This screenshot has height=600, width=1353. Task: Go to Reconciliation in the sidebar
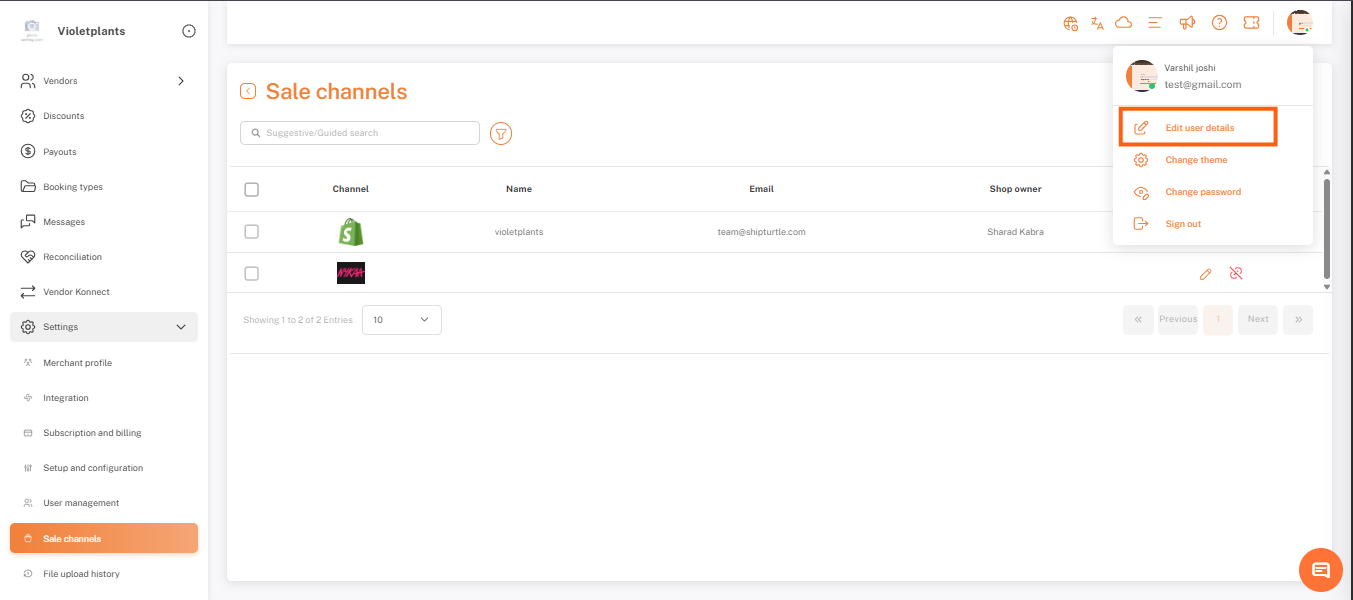coord(72,257)
